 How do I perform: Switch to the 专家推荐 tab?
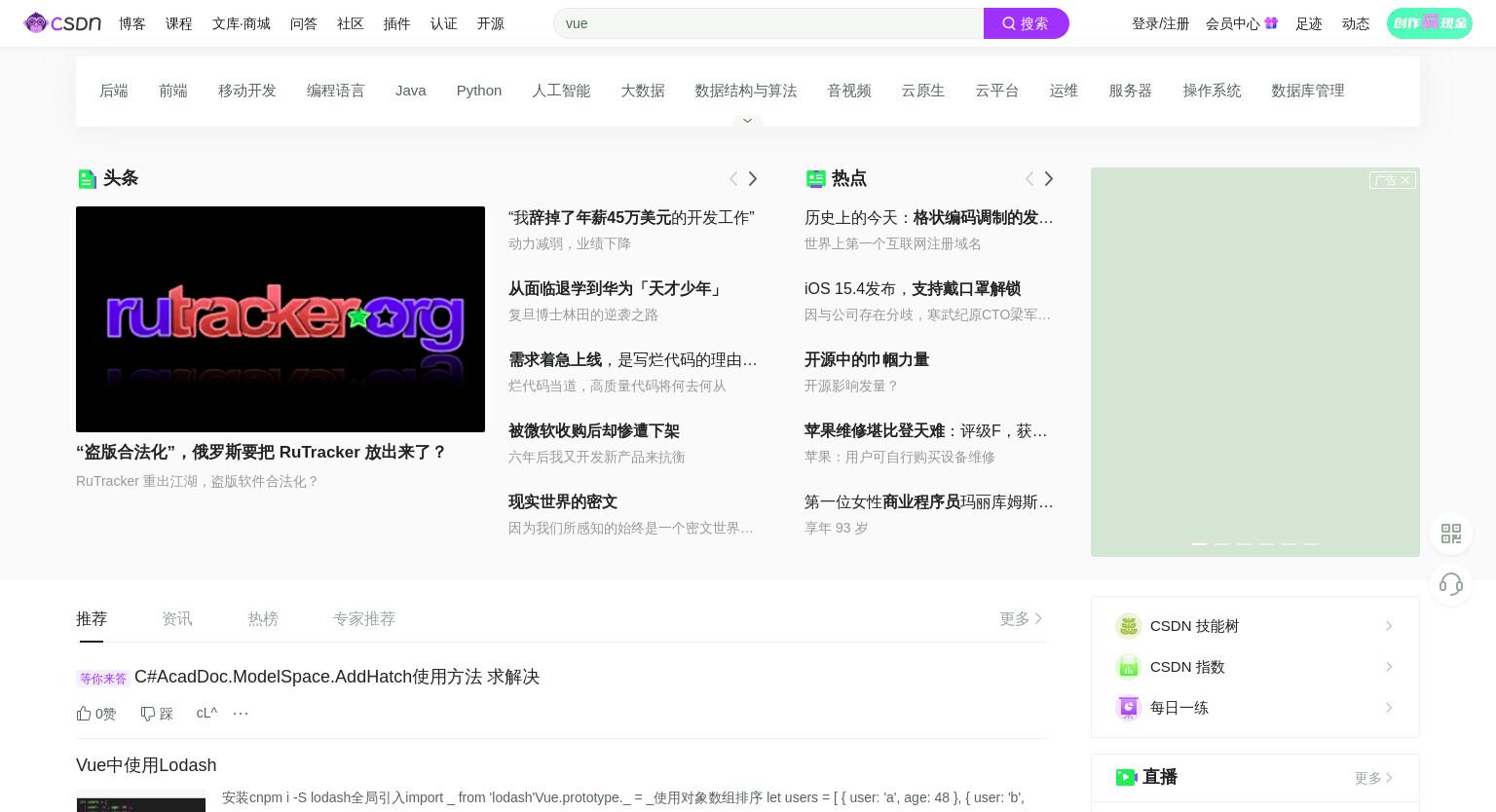tap(364, 618)
